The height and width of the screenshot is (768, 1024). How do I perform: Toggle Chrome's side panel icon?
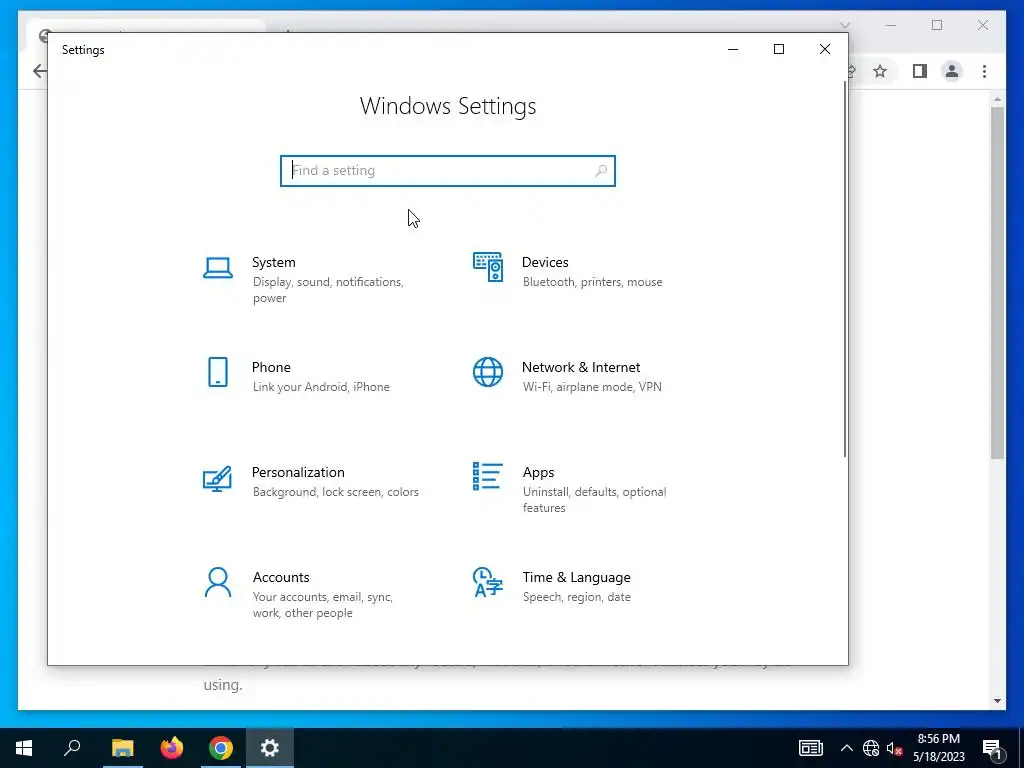point(920,71)
